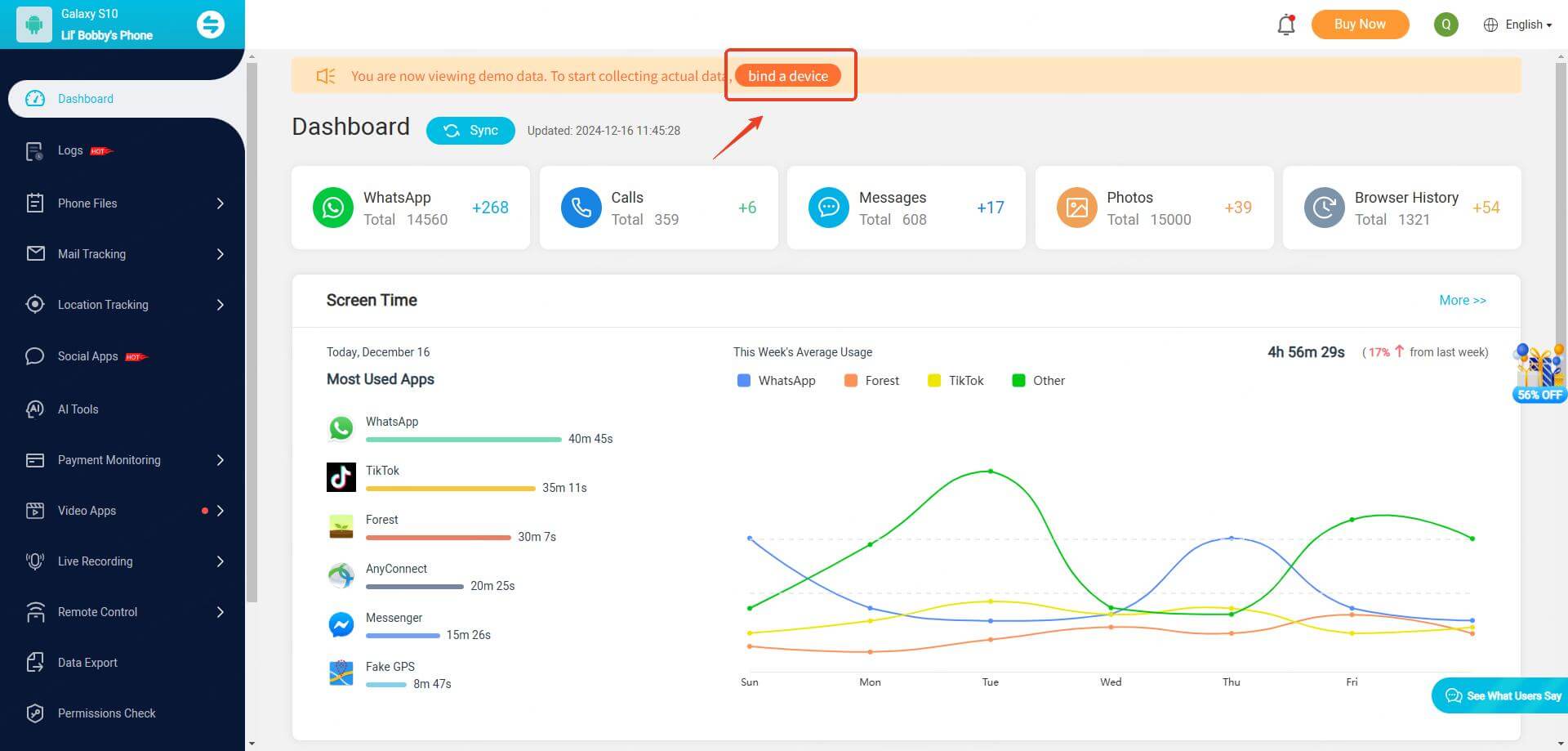1568x751 pixels.
Task: Click the Payment Monitoring card icon
Action: point(35,460)
